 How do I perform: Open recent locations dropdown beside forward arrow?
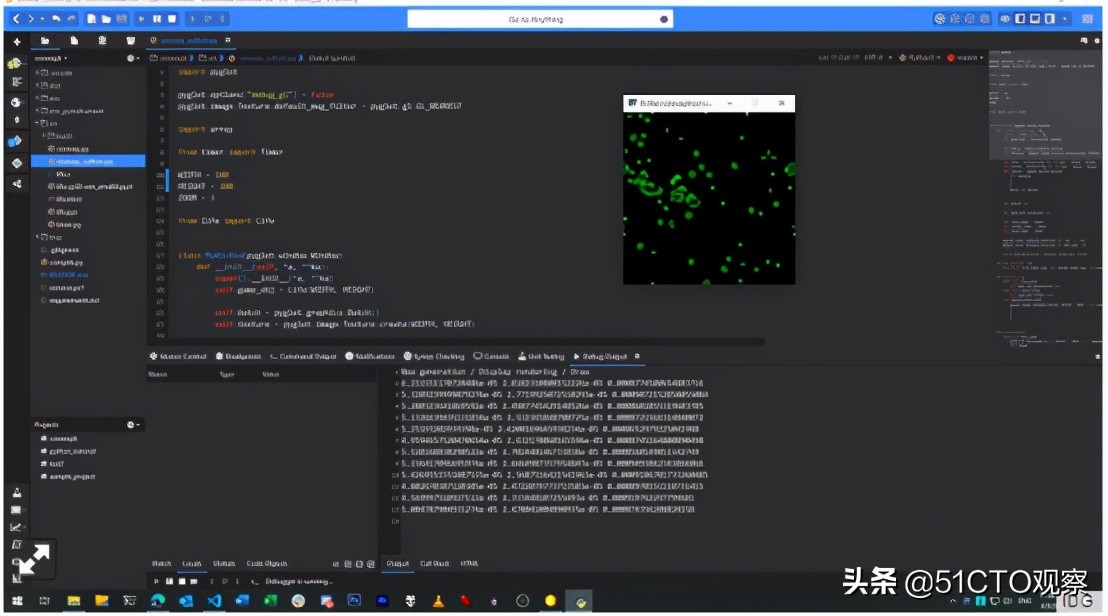pos(42,19)
